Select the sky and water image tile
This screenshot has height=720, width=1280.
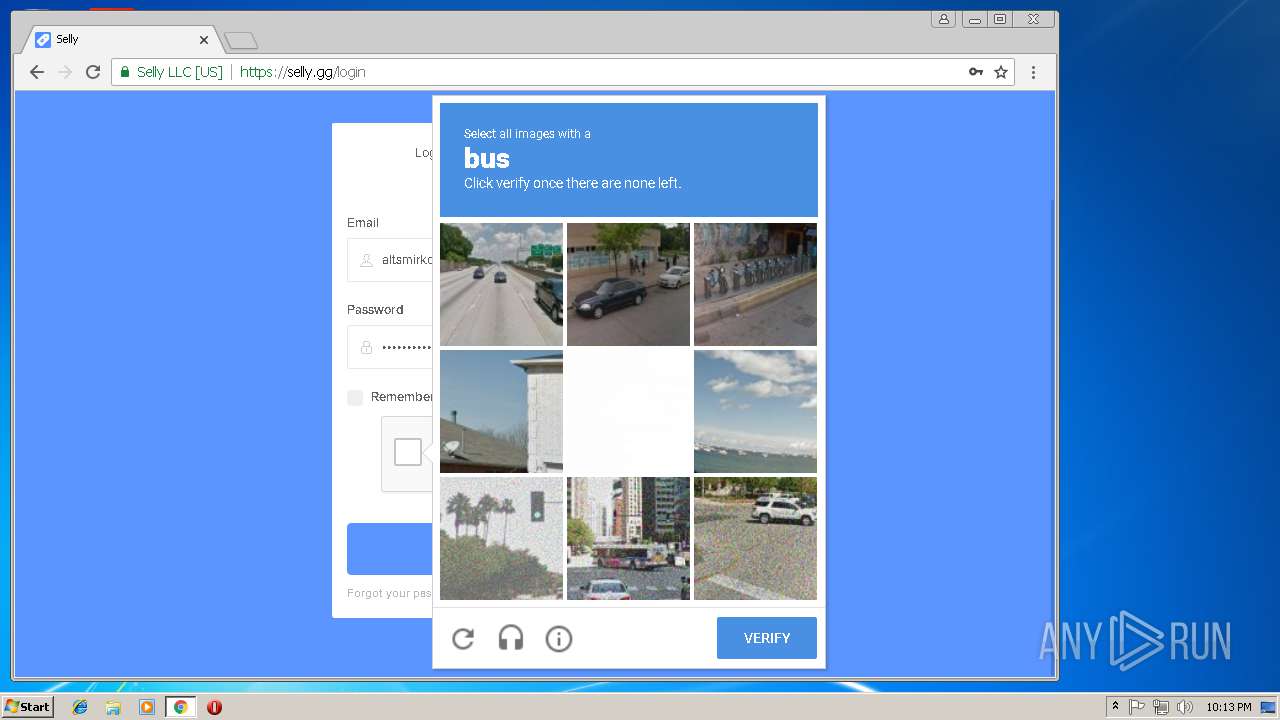pos(755,411)
